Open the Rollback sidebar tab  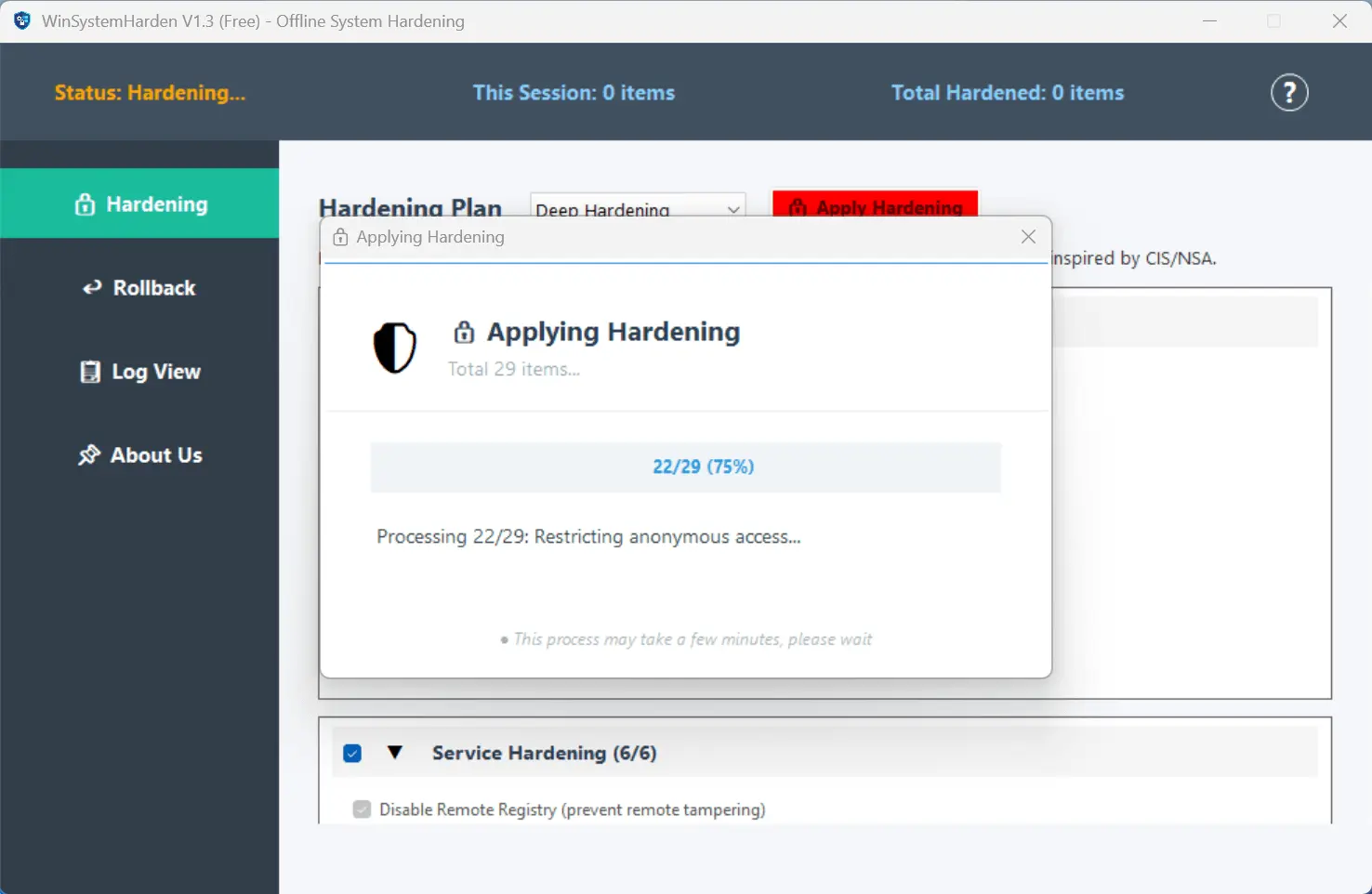coord(139,288)
